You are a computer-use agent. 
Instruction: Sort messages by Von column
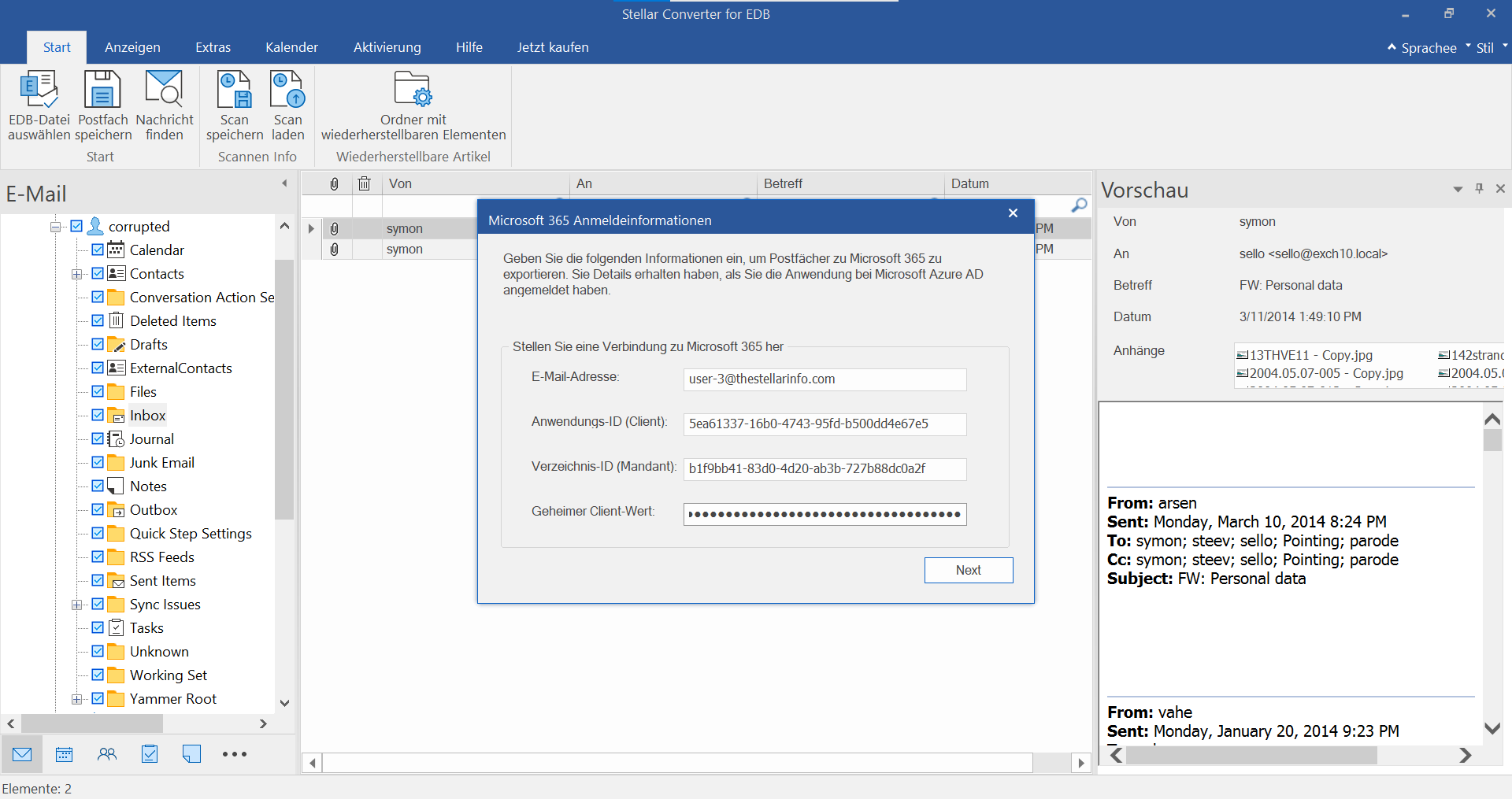click(x=476, y=183)
